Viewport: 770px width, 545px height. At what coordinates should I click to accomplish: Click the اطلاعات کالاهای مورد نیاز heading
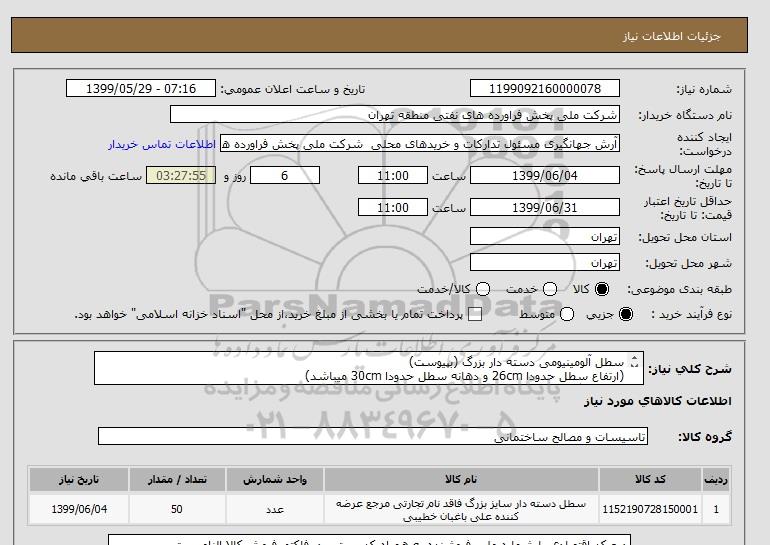[658, 401]
